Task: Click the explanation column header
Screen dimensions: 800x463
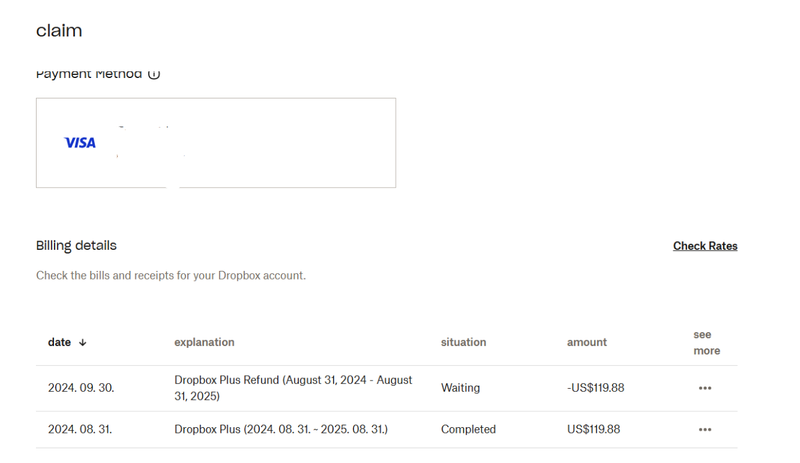Action: [x=204, y=342]
